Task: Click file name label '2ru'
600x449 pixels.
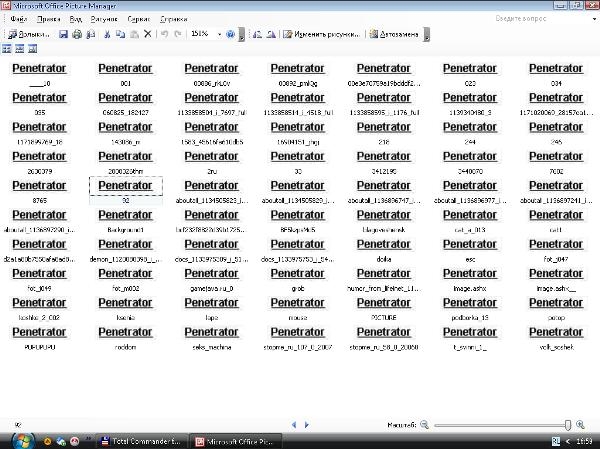Action: 212,171
